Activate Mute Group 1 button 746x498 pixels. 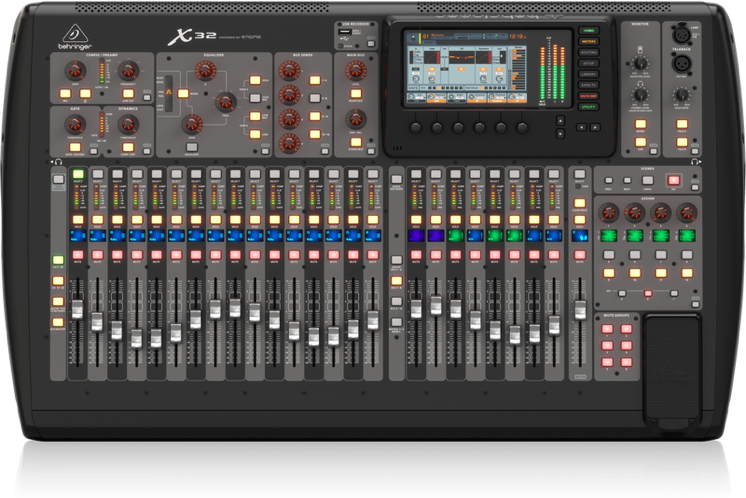click(607, 329)
